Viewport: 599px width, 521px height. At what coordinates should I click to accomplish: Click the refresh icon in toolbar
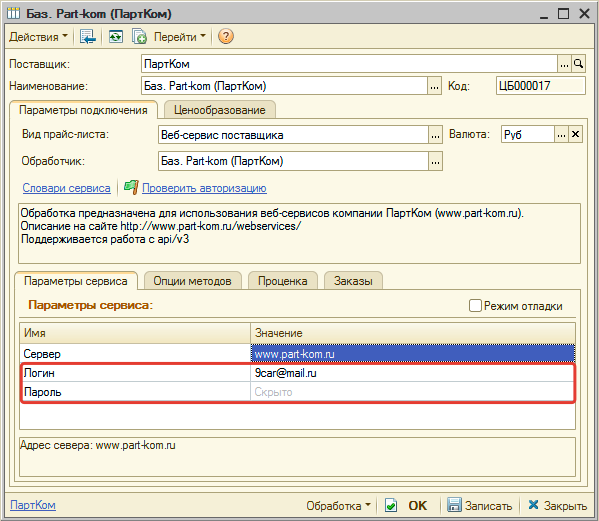click(x=115, y=37)
